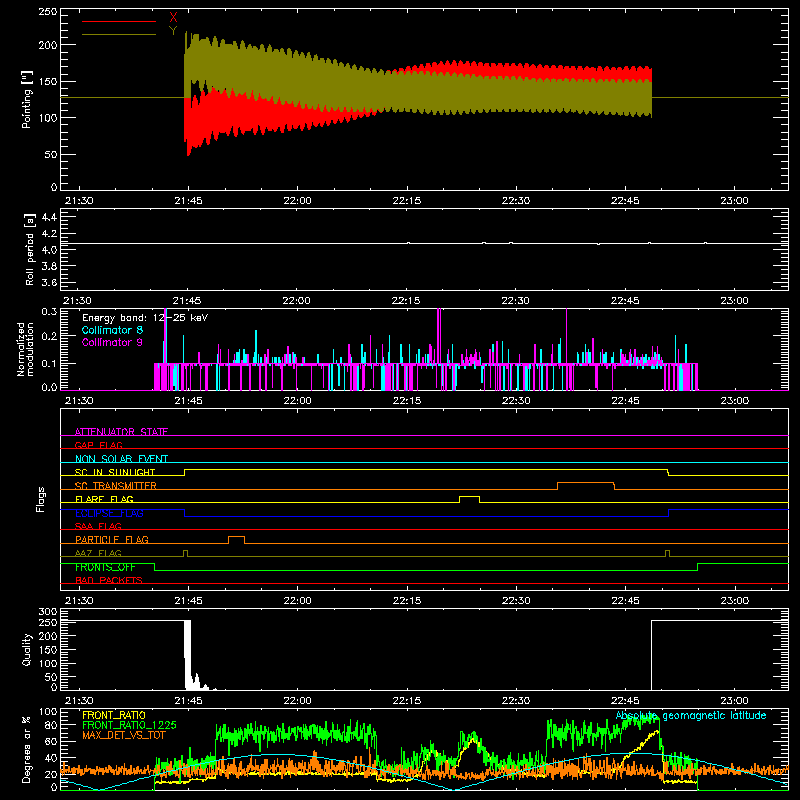Image resolution: width=800 pixels, height=800 pixels.
Task: Click the 250 tick on pointing axis
Action: coord(47,12)
